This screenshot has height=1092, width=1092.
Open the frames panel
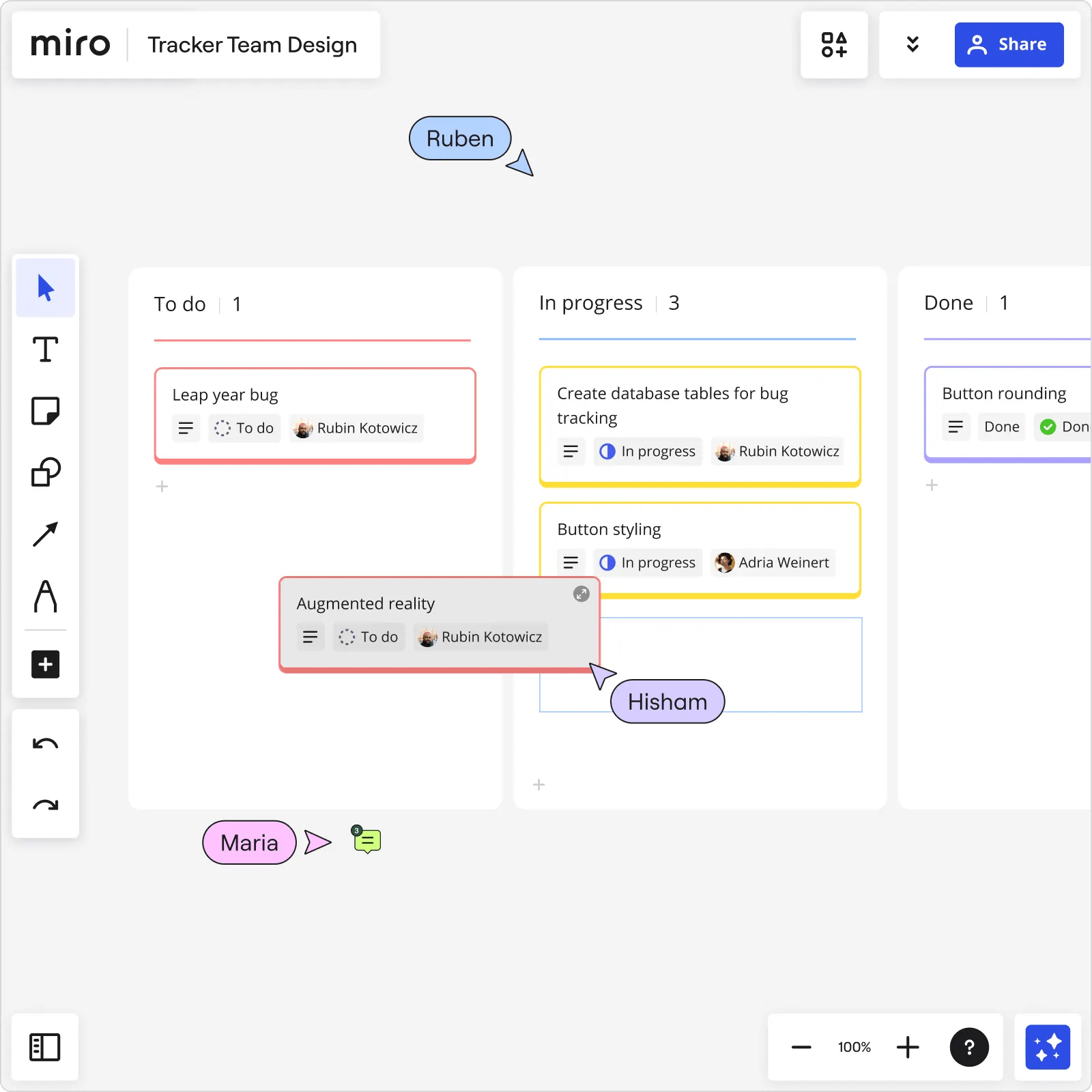pyautogui.click(x=45, y=1047)
